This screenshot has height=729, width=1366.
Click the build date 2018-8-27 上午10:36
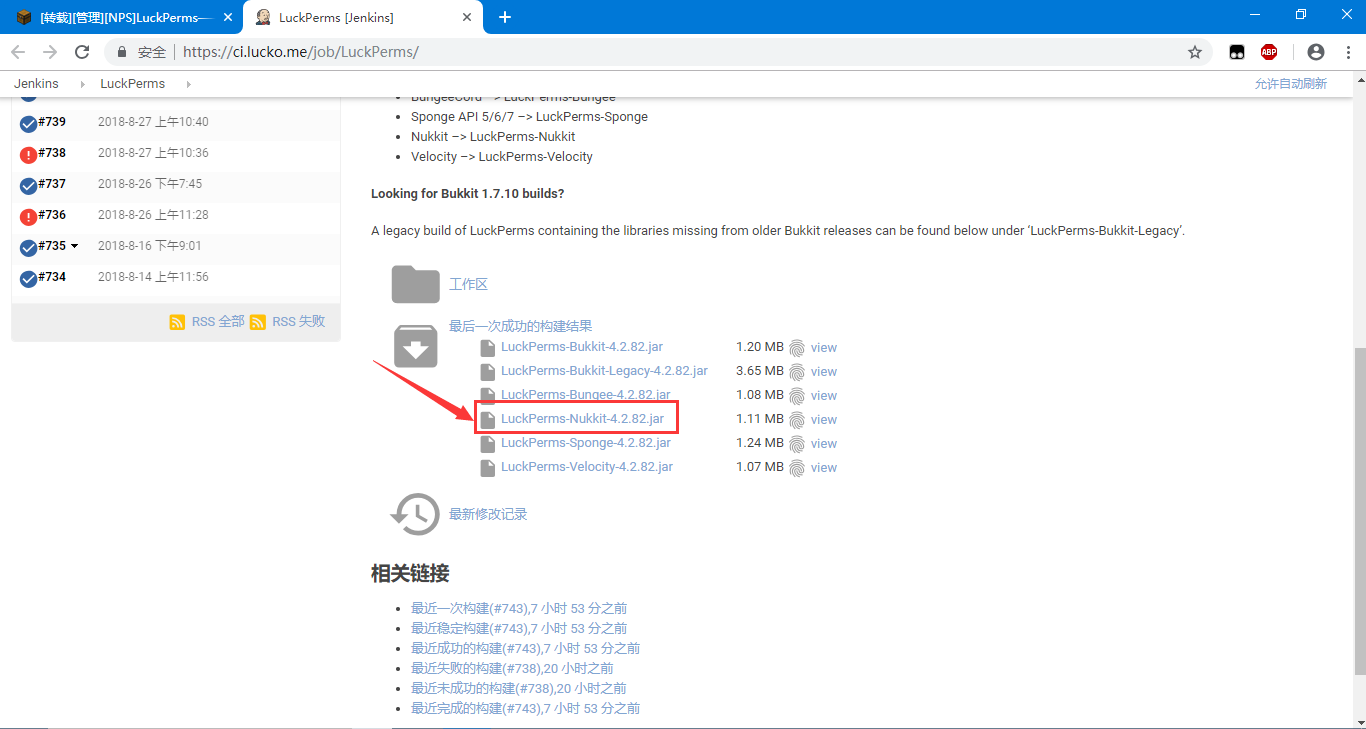pyautogui.click(x=153, y=153)
